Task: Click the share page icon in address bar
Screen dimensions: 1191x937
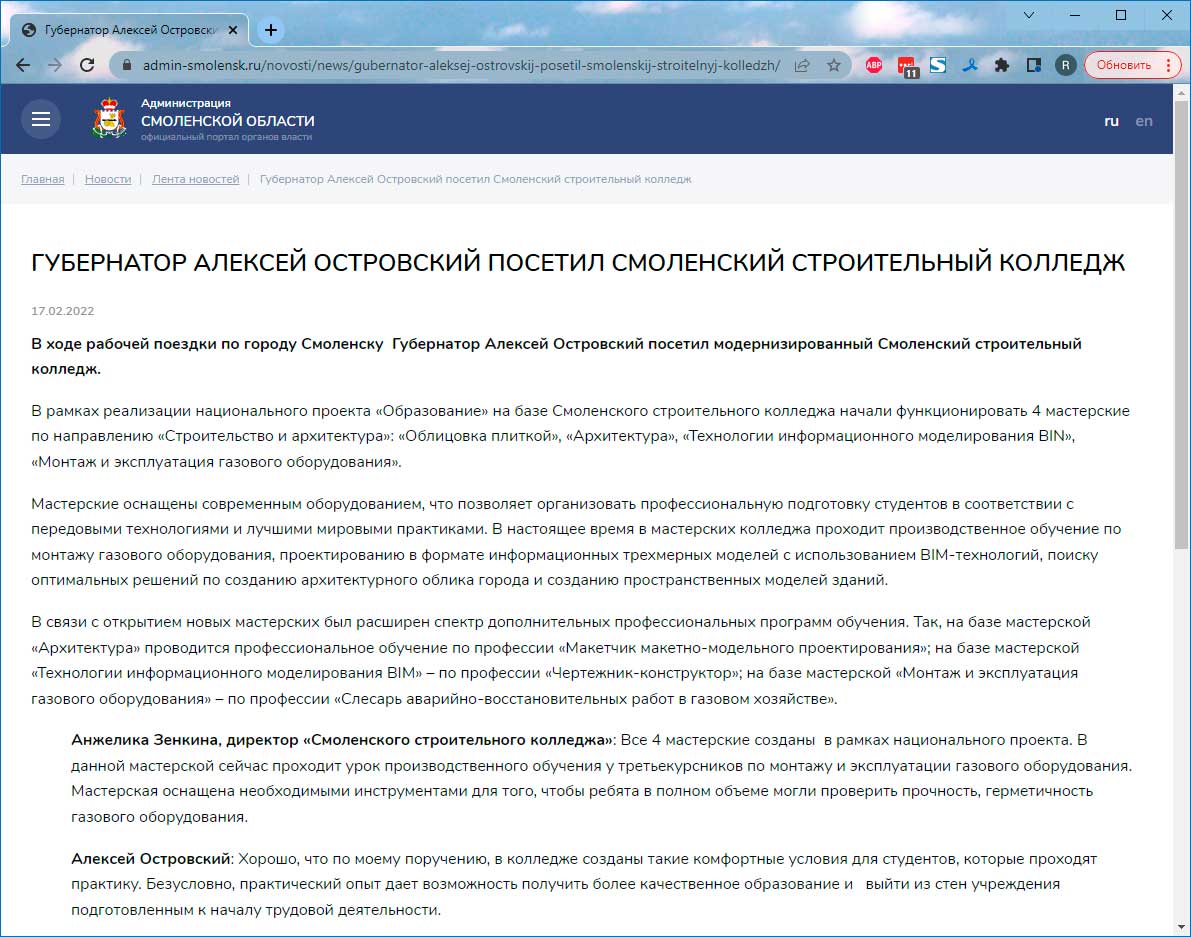Action: [x=802, y=65]
